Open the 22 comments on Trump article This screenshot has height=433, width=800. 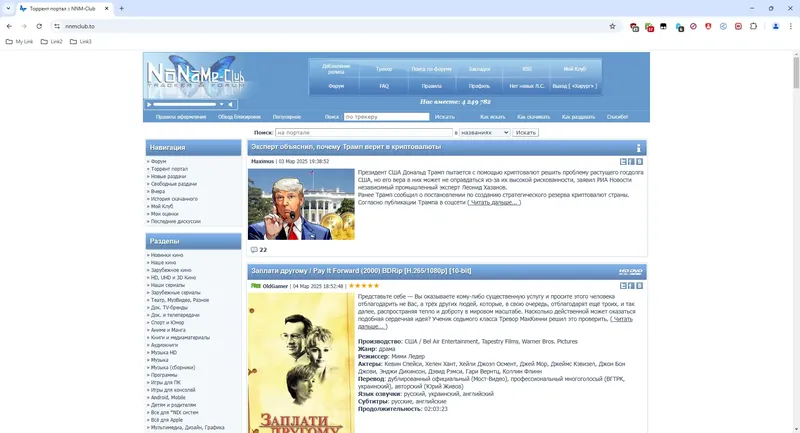tap(259, 250)
